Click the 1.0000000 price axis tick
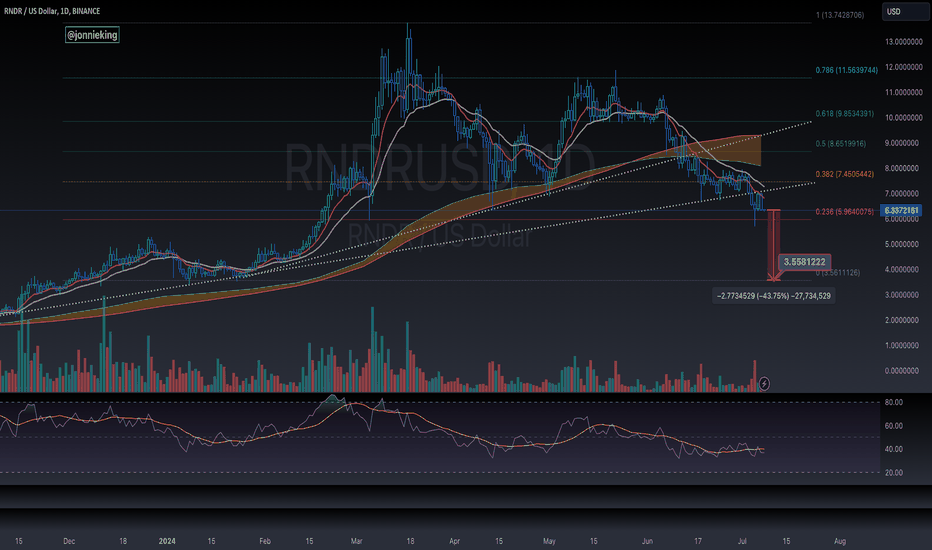The image size is (932, 550). click(903, 345)
